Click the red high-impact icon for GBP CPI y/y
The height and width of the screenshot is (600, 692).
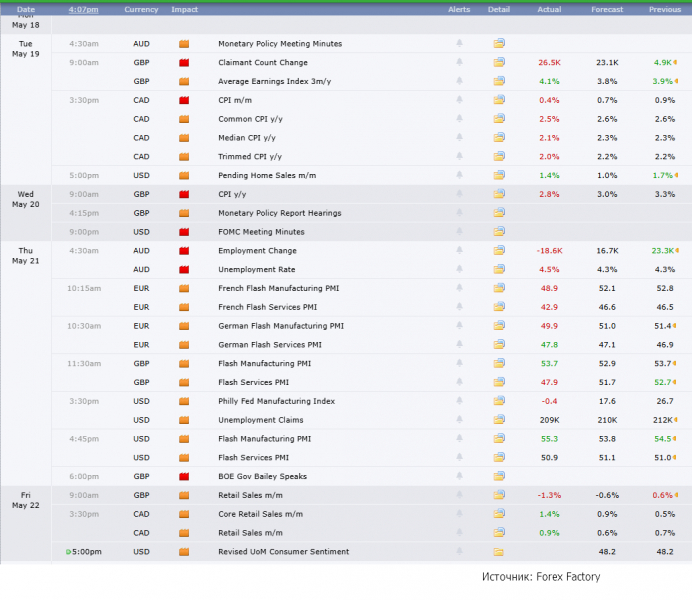click(x=184, y=194)
